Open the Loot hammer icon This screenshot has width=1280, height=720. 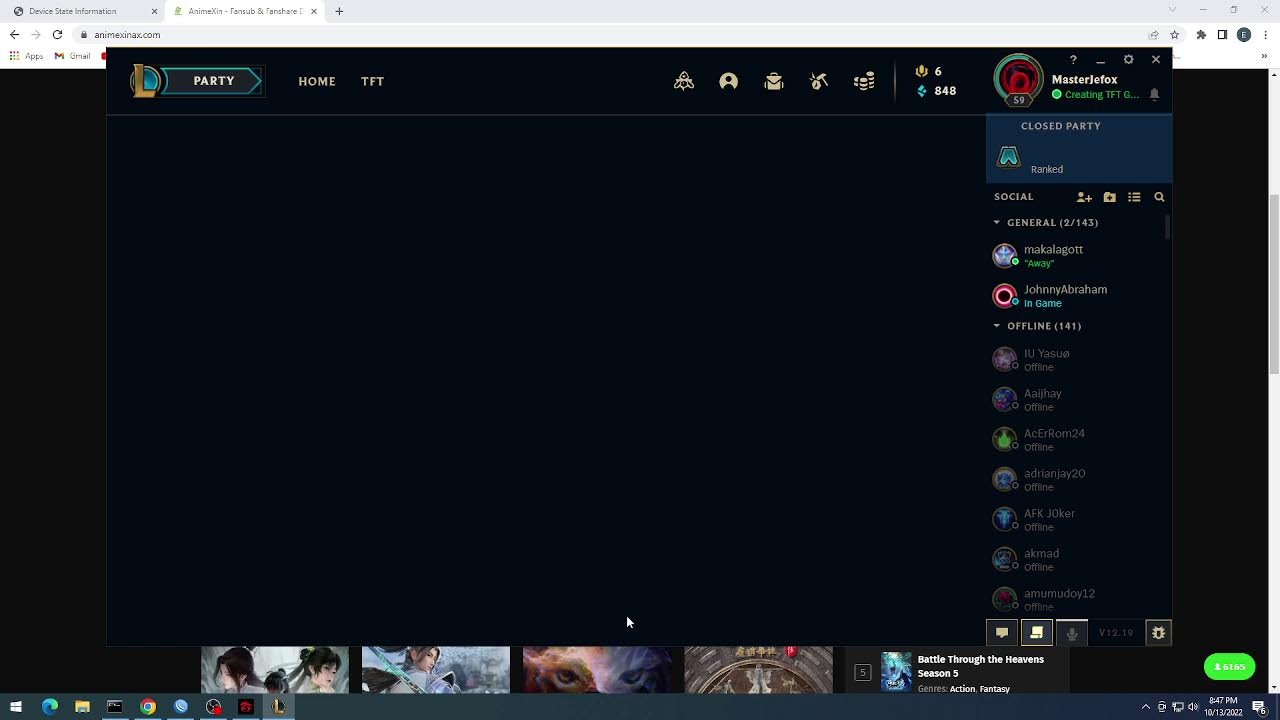click(819, 81)
